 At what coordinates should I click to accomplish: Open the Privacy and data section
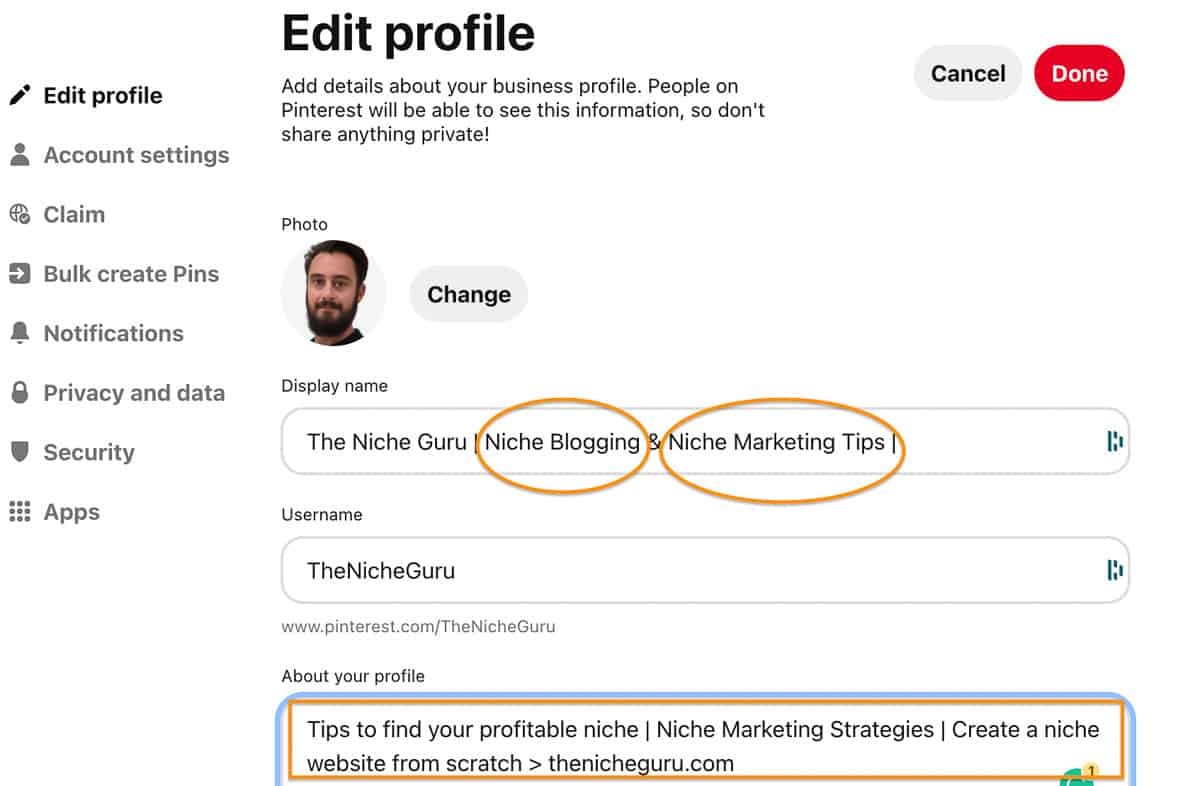pos(133,392)
